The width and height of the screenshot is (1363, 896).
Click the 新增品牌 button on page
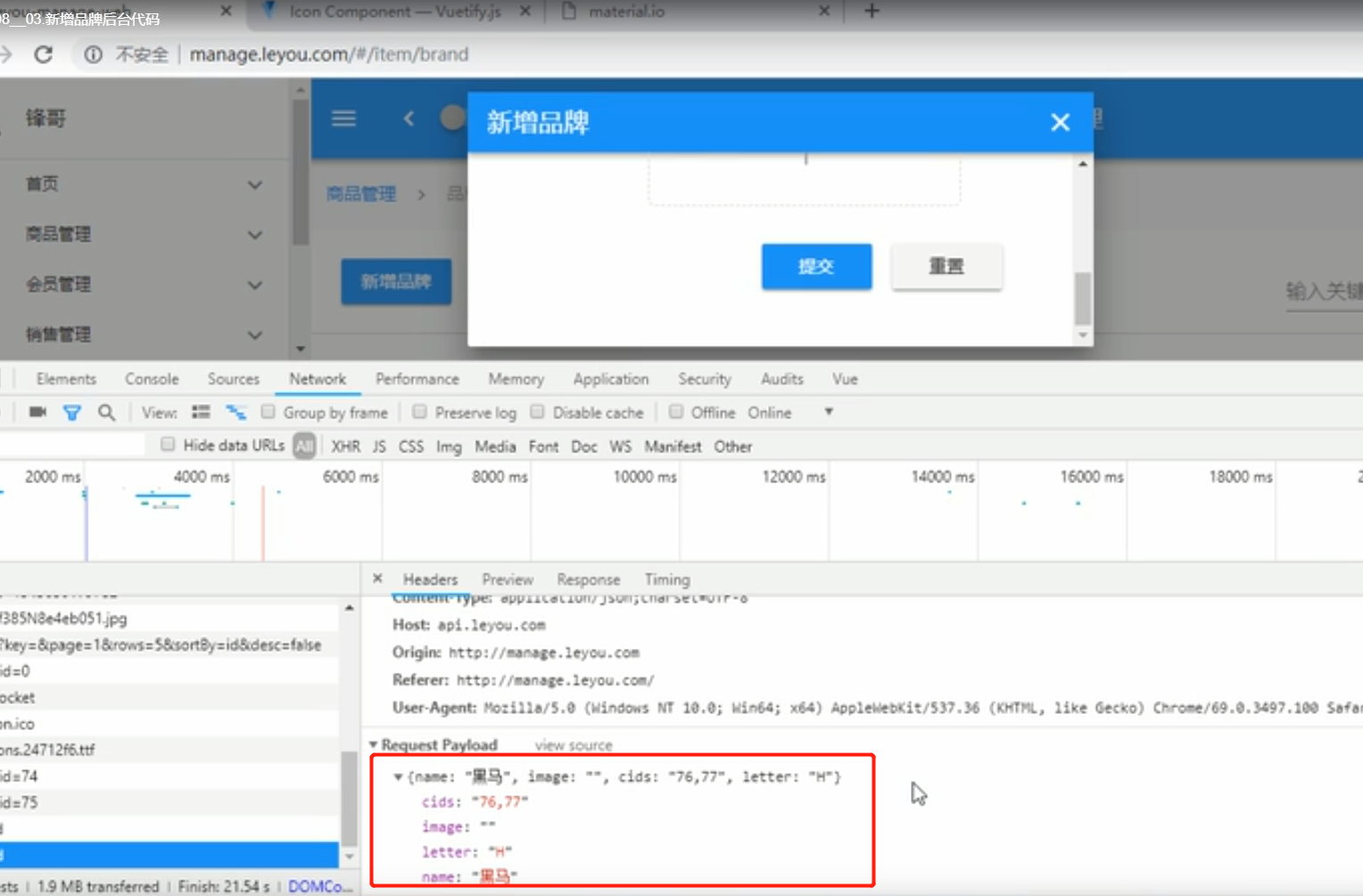click(x=396, y=282)
